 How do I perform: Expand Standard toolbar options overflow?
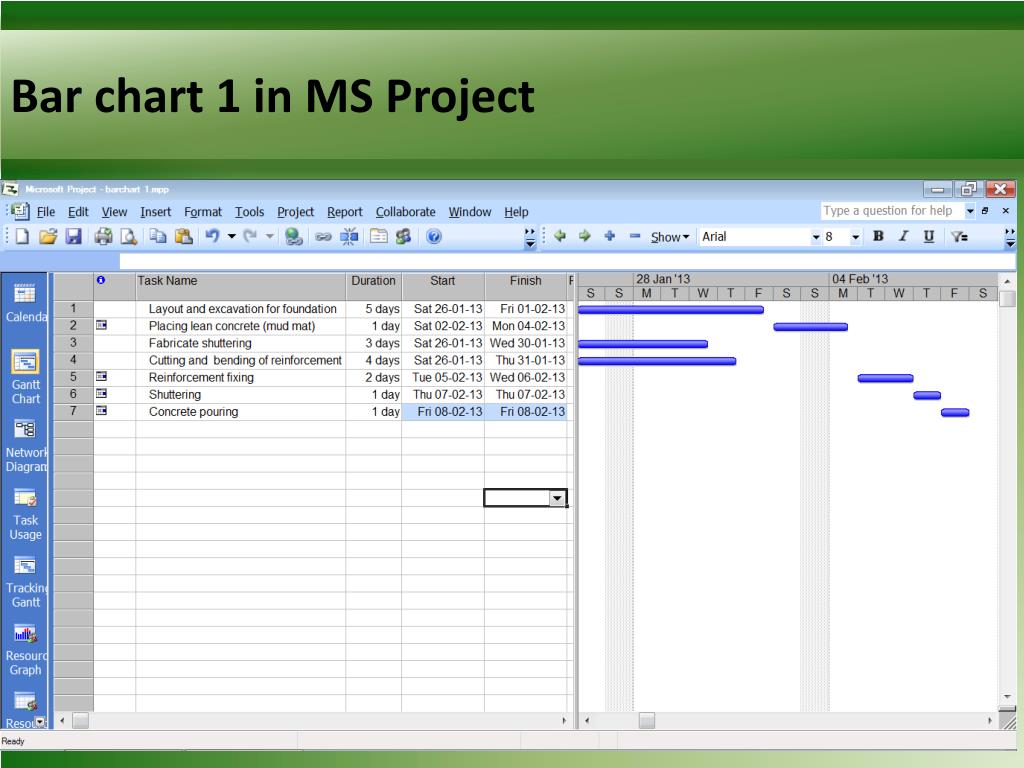(530, 238)
